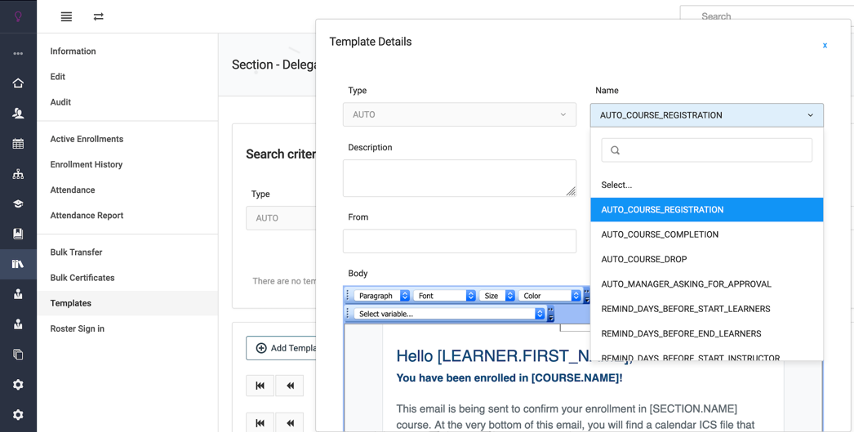Screen dimensions: 854x432
Task: Open the Font dropdown in editor toolbar
Action: (444, 296)
